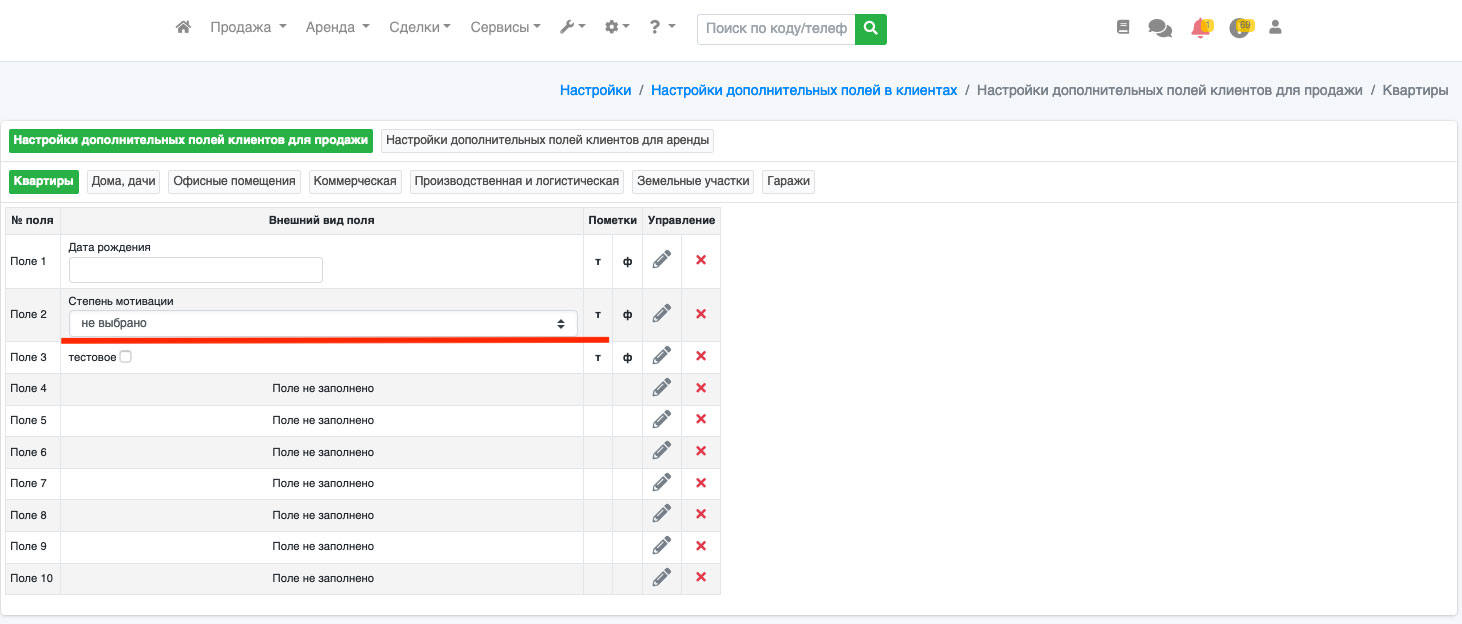Delete Поле 2 using the red cross

pos(701,314)
